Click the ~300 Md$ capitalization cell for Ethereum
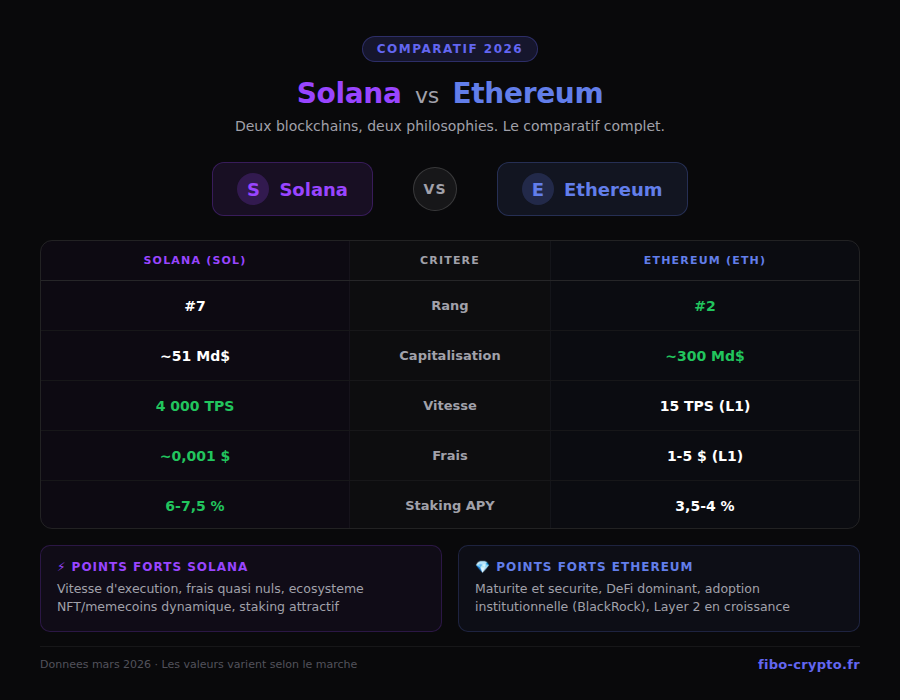The height and width of the screenshot is (700, 900). click(x=704, y=355)
